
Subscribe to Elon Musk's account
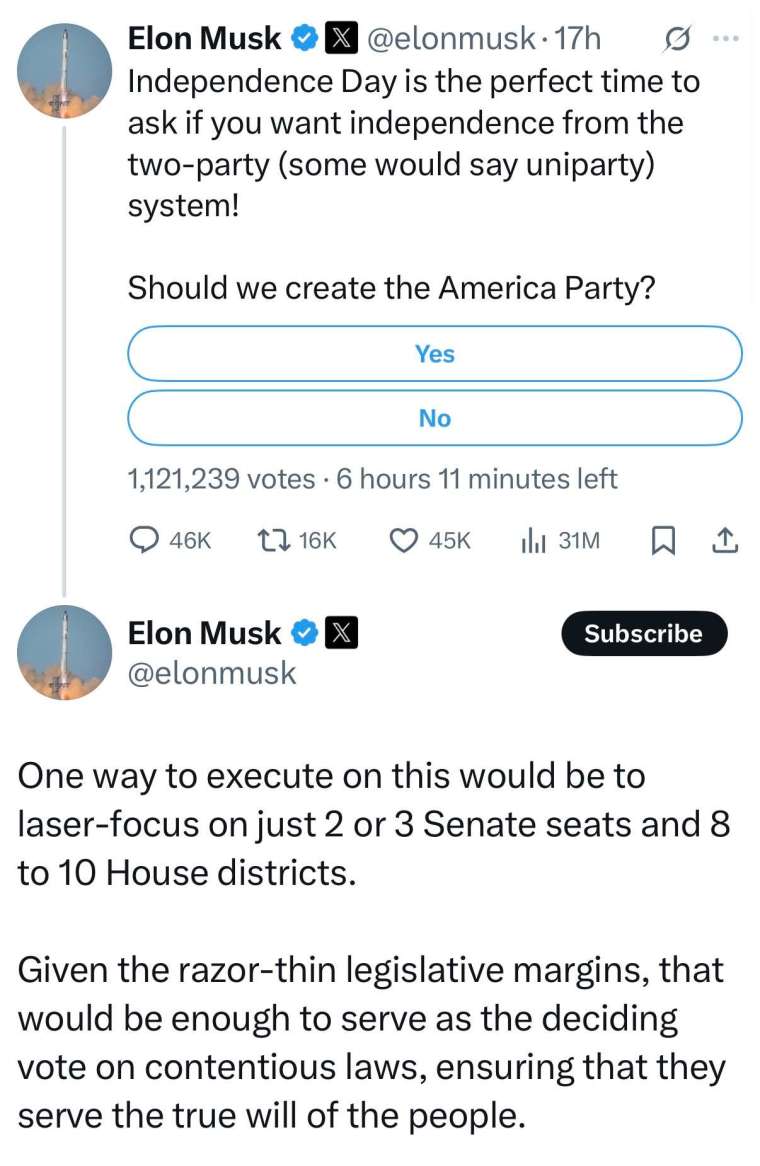click(644, 634)
